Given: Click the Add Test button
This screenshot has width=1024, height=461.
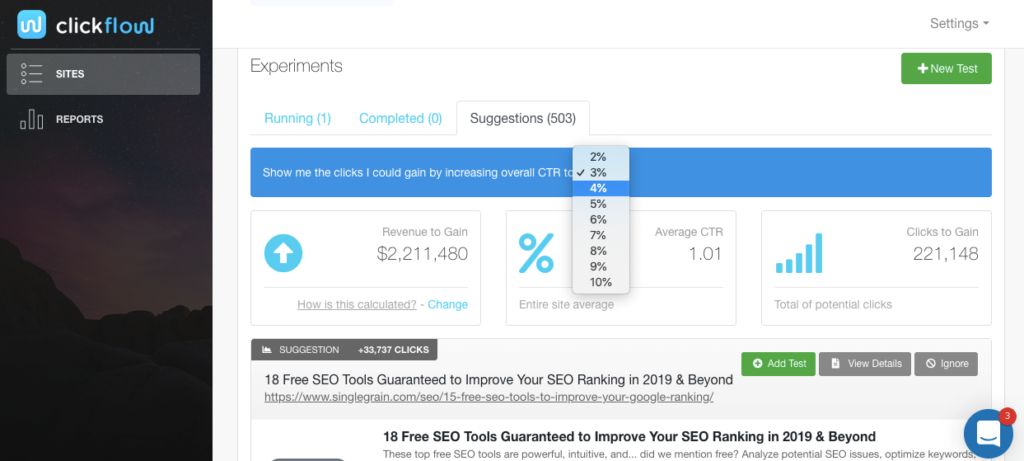Looking at the screenshot, I should pyautogui.click(x=778, y=363).
